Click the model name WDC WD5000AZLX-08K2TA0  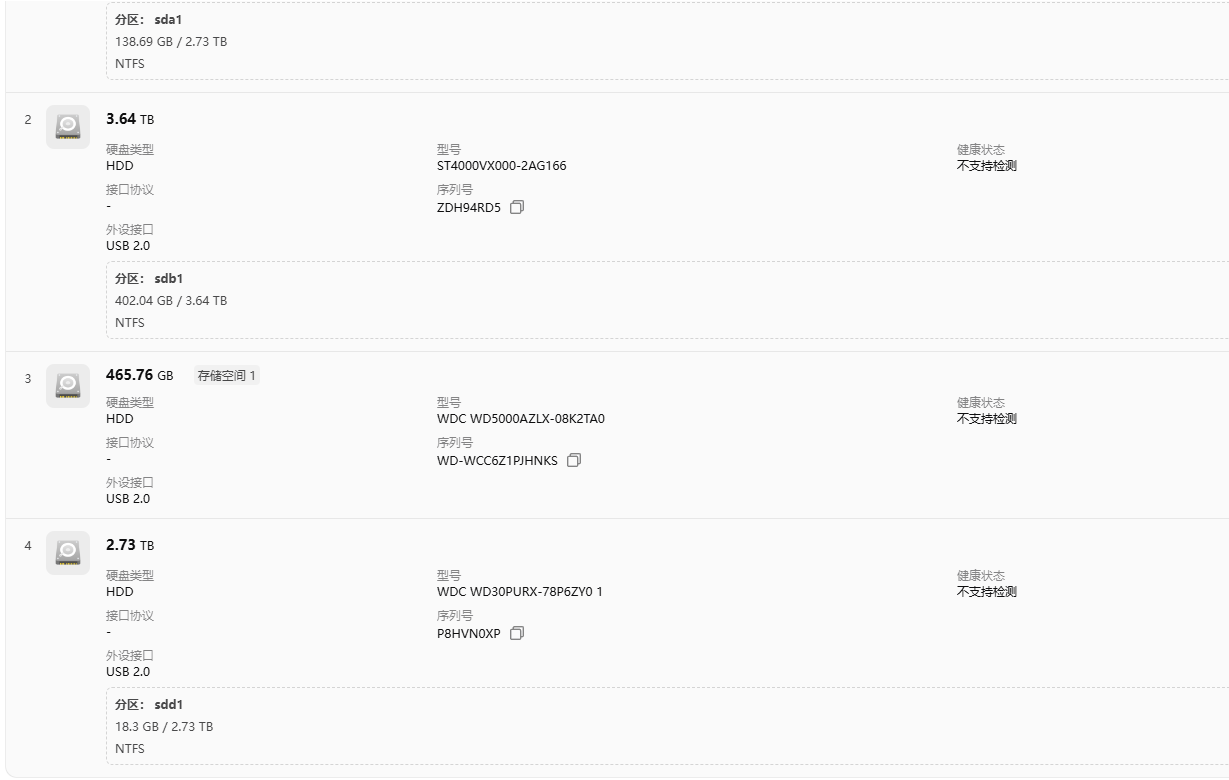coord(520,419)
